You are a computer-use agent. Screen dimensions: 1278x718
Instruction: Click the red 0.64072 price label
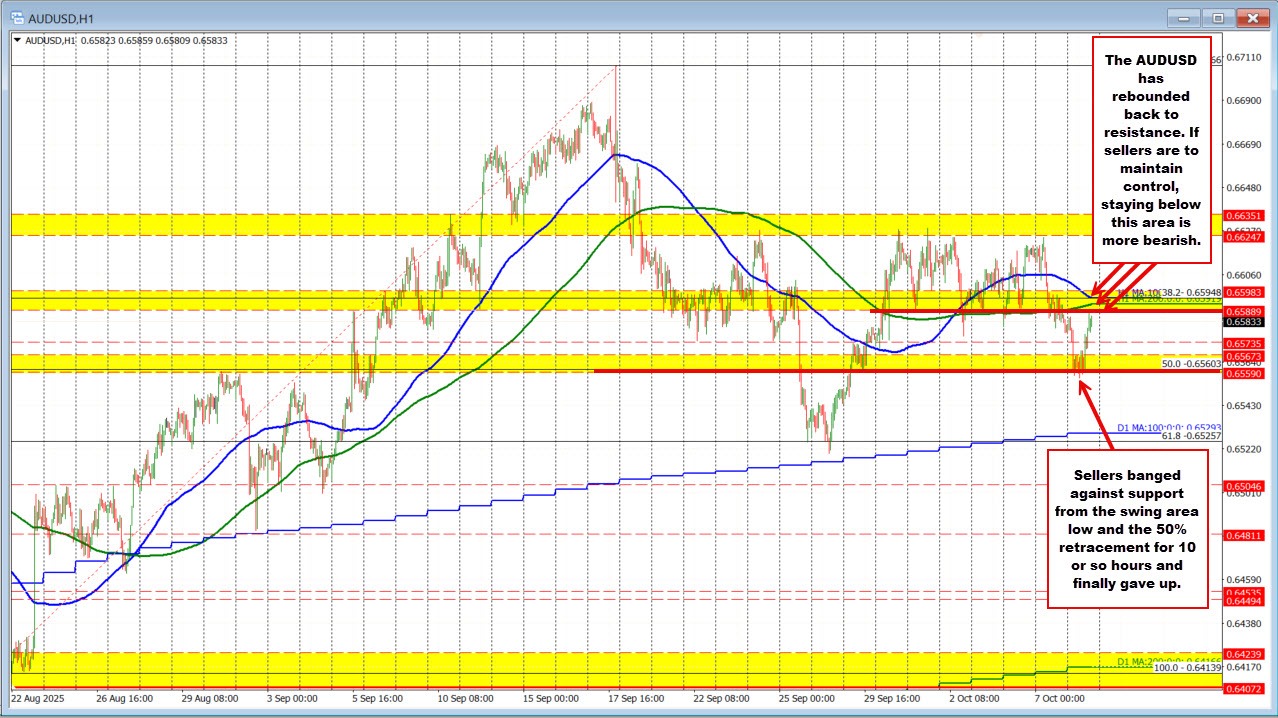tap(1243, 688)
